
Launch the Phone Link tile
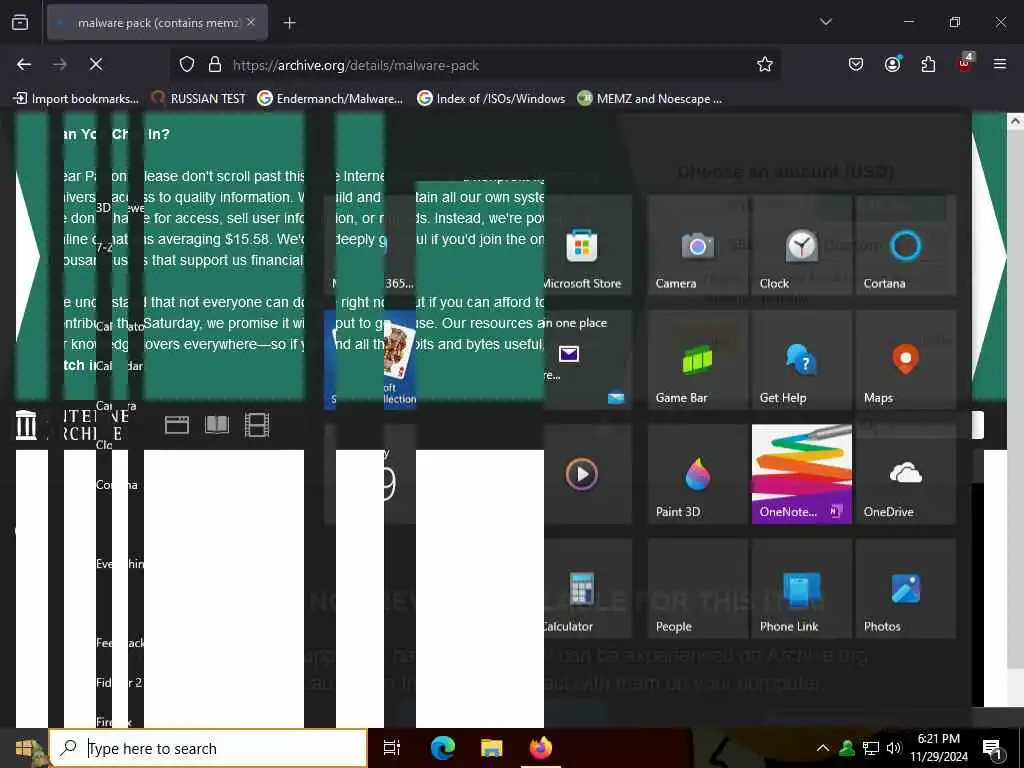tap(801, 588)
